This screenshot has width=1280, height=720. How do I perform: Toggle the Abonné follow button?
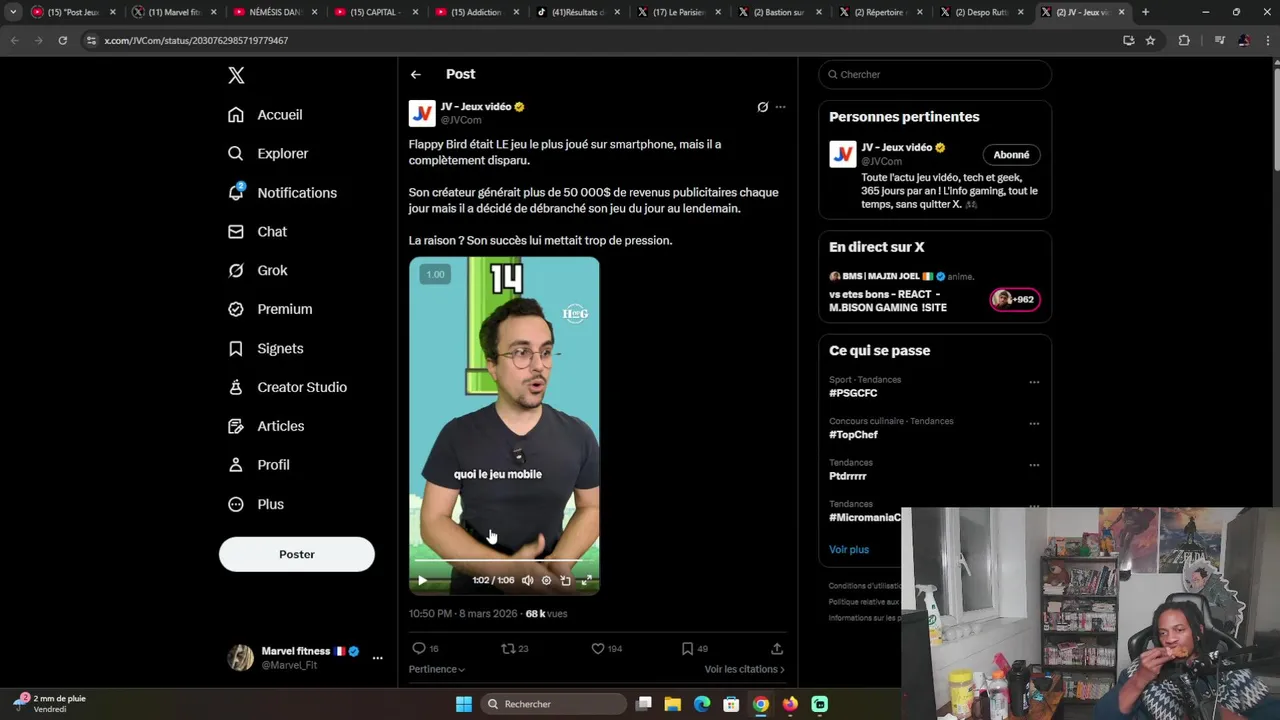pos(1011,155)
